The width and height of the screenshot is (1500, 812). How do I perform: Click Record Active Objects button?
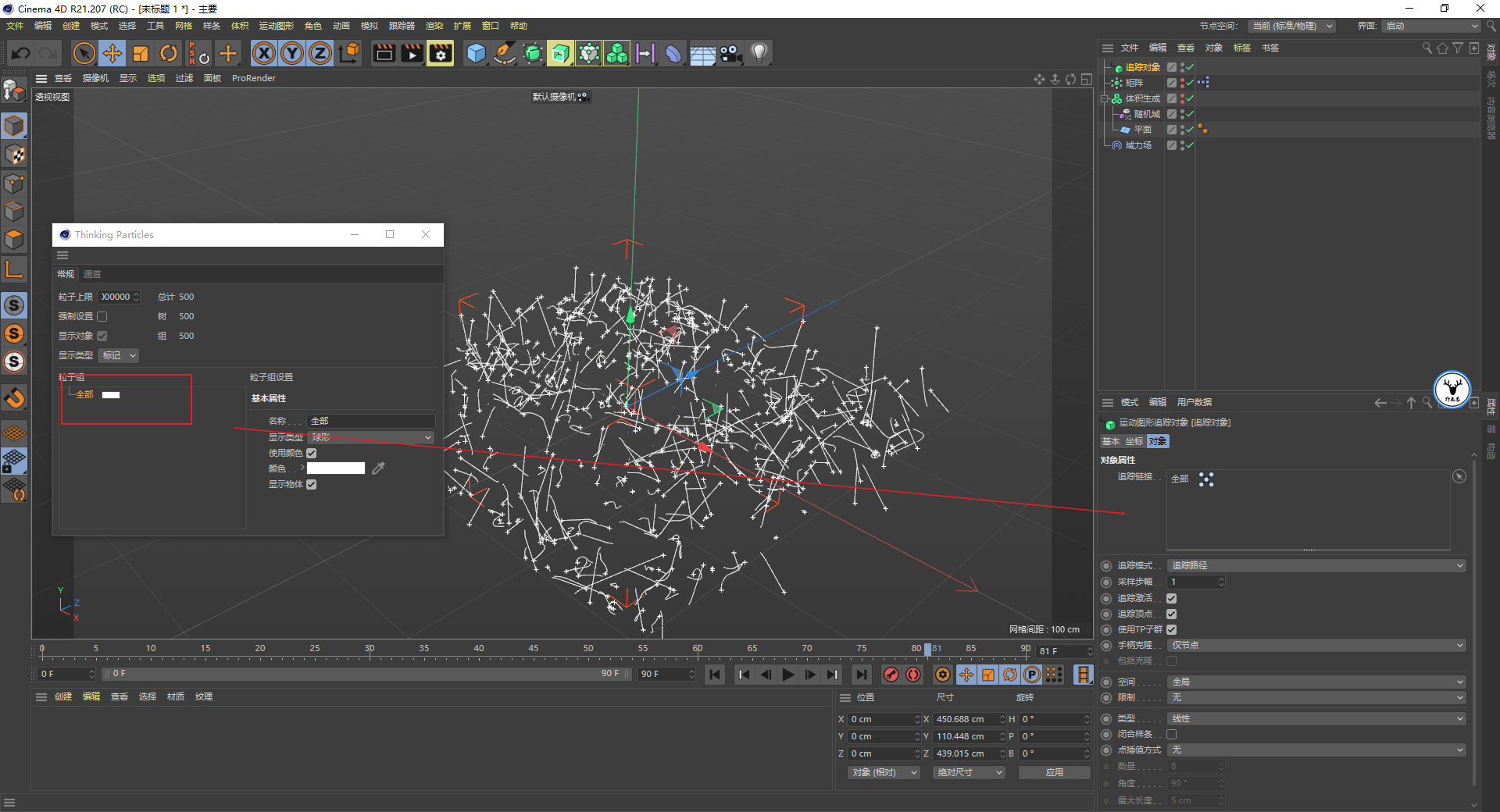click(891, 675)
